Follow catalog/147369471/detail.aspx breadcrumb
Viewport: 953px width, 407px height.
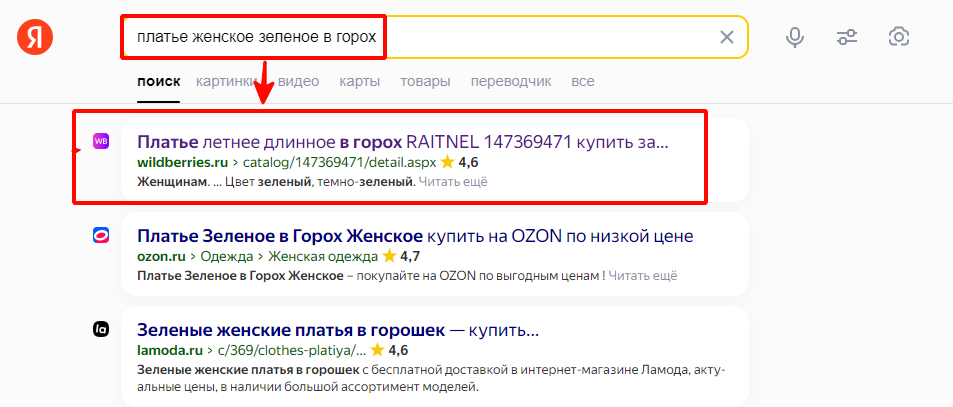tap(340, 163)
